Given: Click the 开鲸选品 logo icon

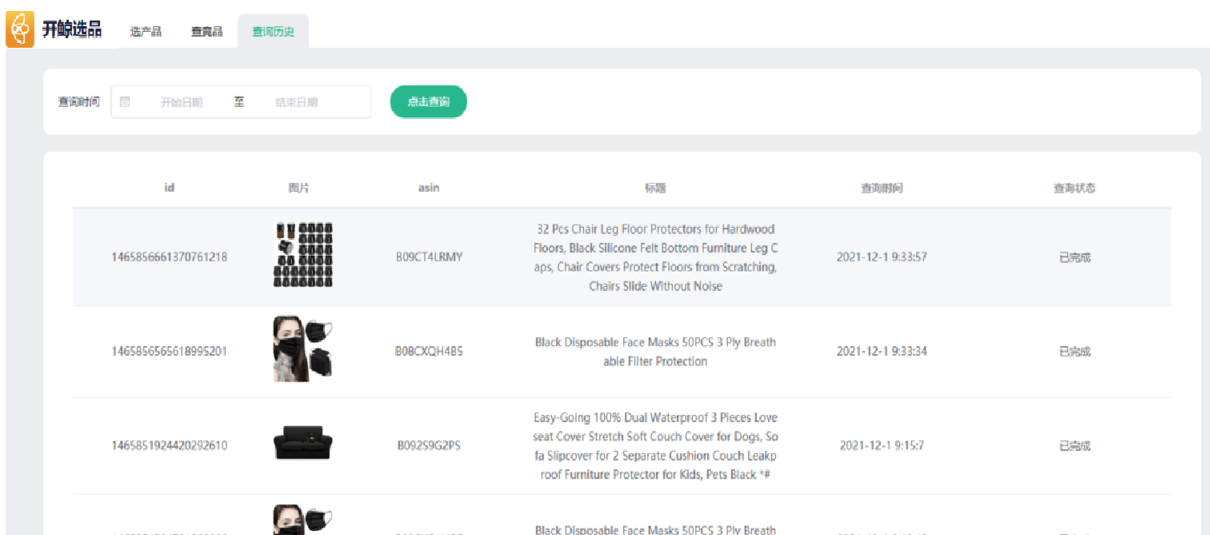Looking at the screenshot, I should tap(20, 29).
